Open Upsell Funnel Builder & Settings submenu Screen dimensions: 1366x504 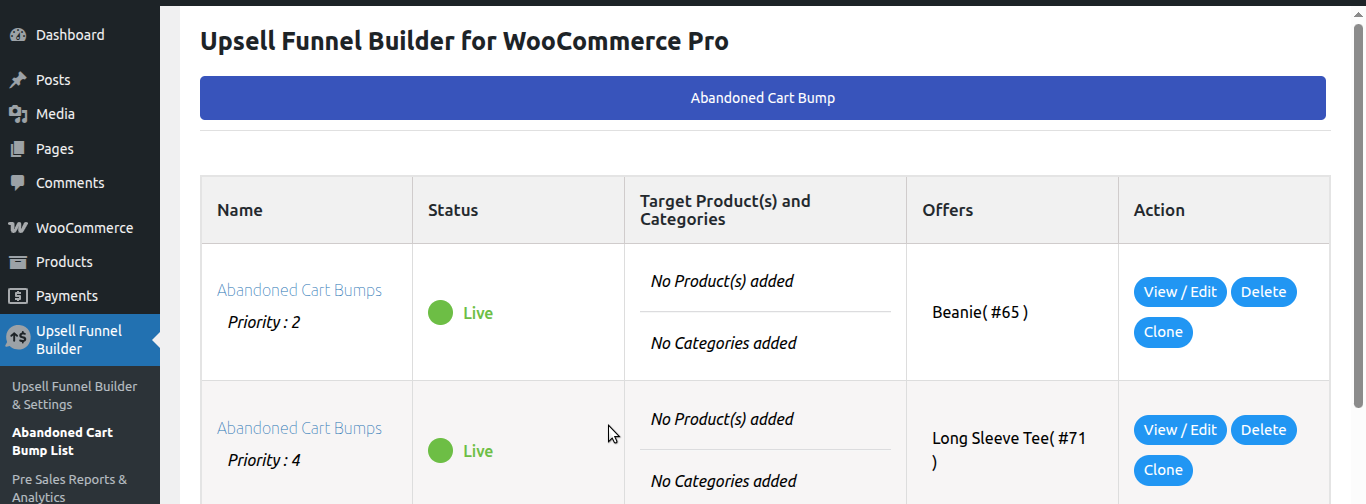click(75, 395)
